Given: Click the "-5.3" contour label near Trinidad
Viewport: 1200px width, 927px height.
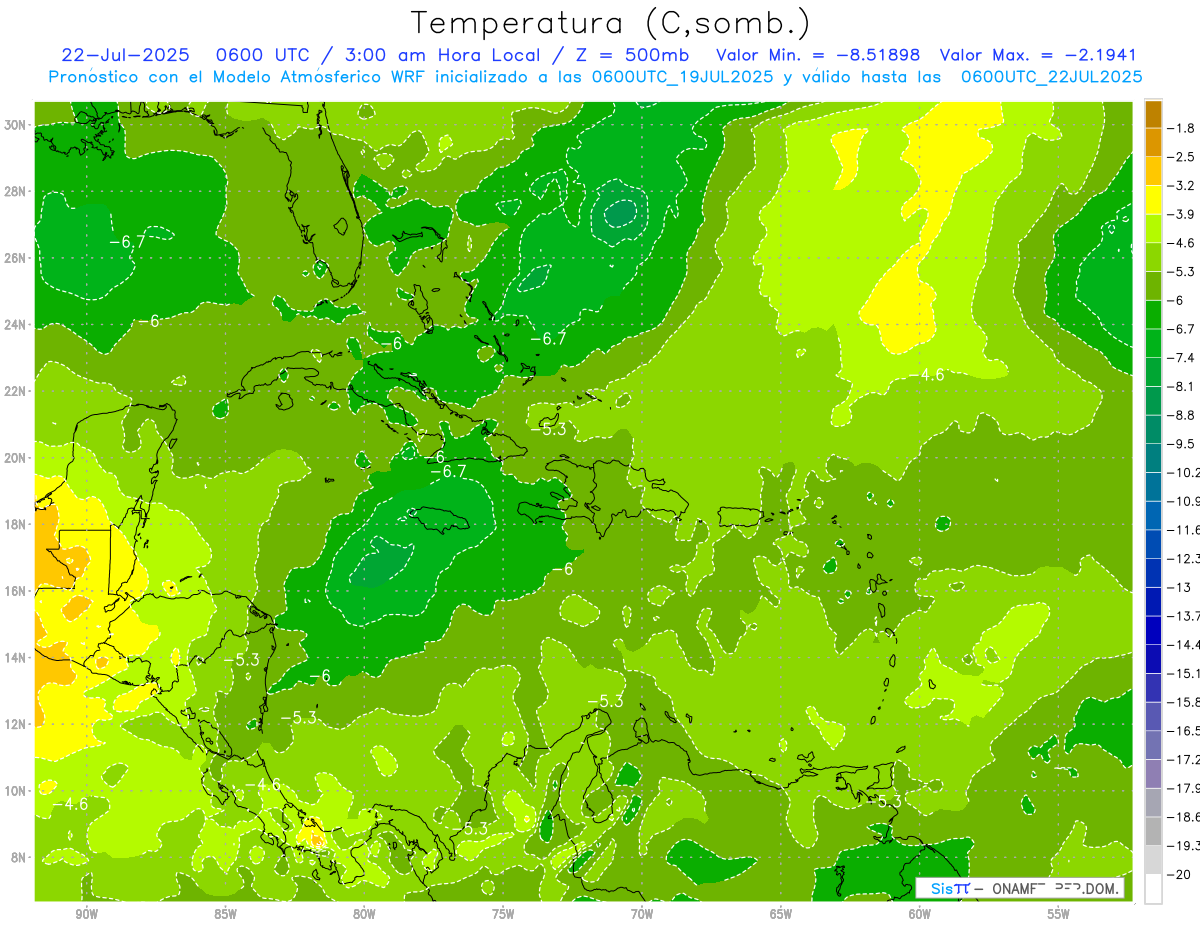Looking at the screenshot, I should [884, 802].
